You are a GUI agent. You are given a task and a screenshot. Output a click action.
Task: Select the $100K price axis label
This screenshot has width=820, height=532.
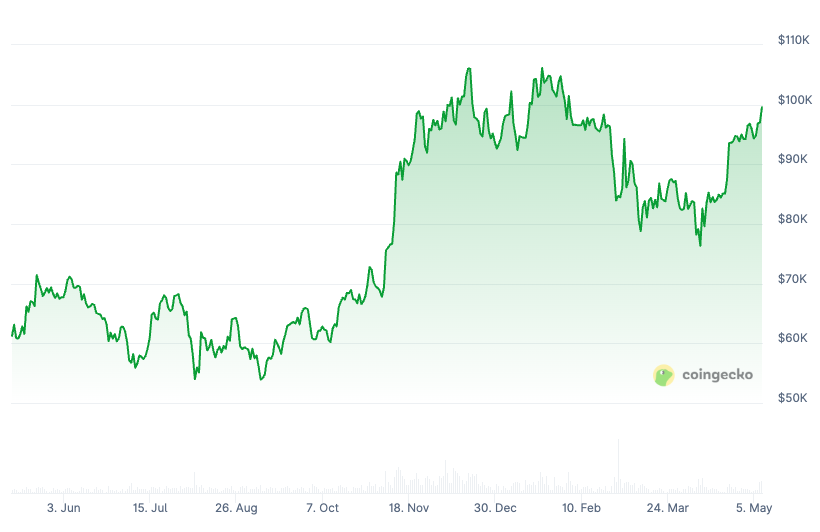[x=794, y=100]
